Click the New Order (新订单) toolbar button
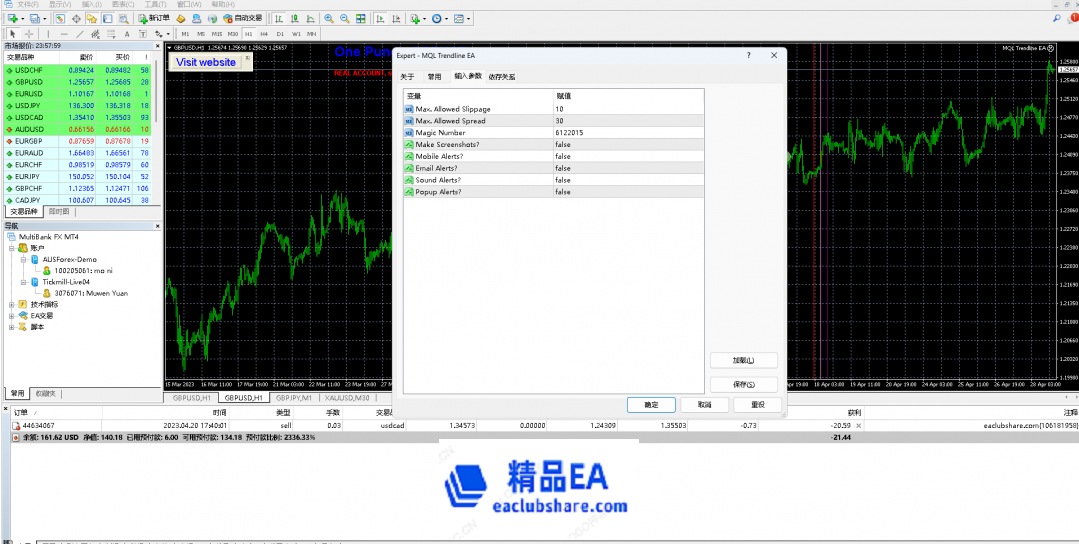The height and width of the screenshot is (544, 1079). point(153,19)
